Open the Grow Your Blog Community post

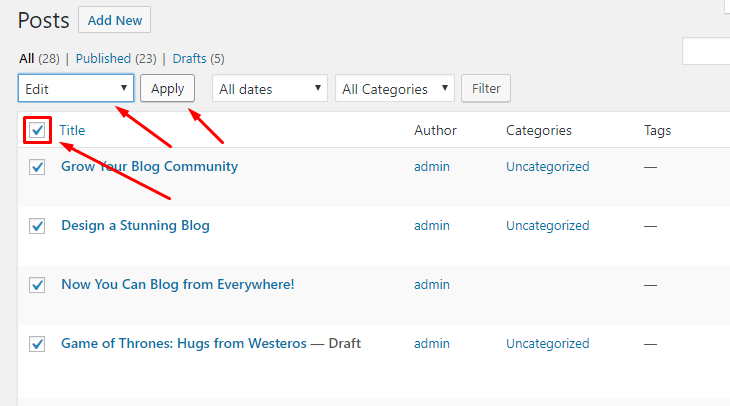[x=149, y=167]
